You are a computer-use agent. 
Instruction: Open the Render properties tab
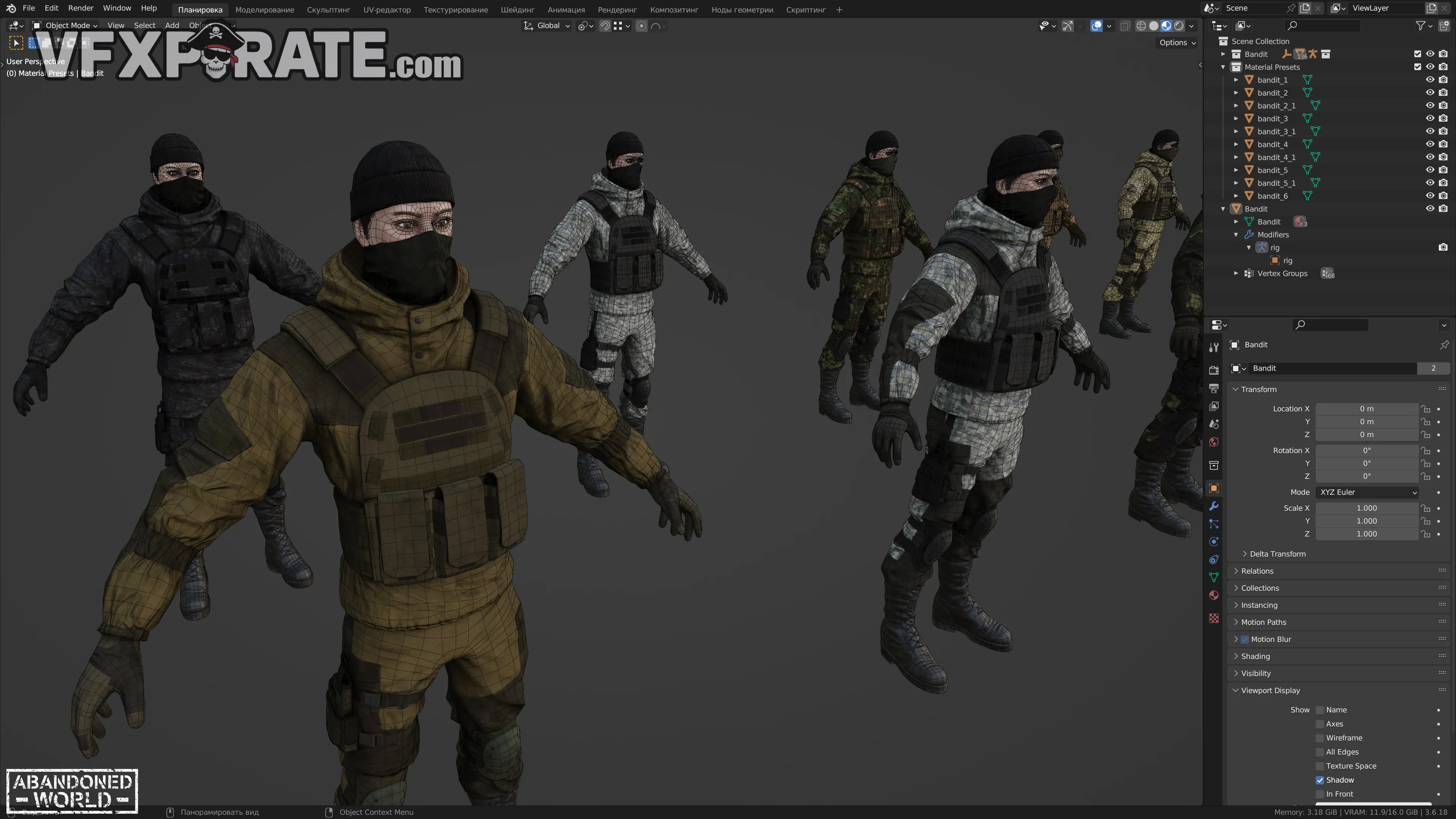1213,370
